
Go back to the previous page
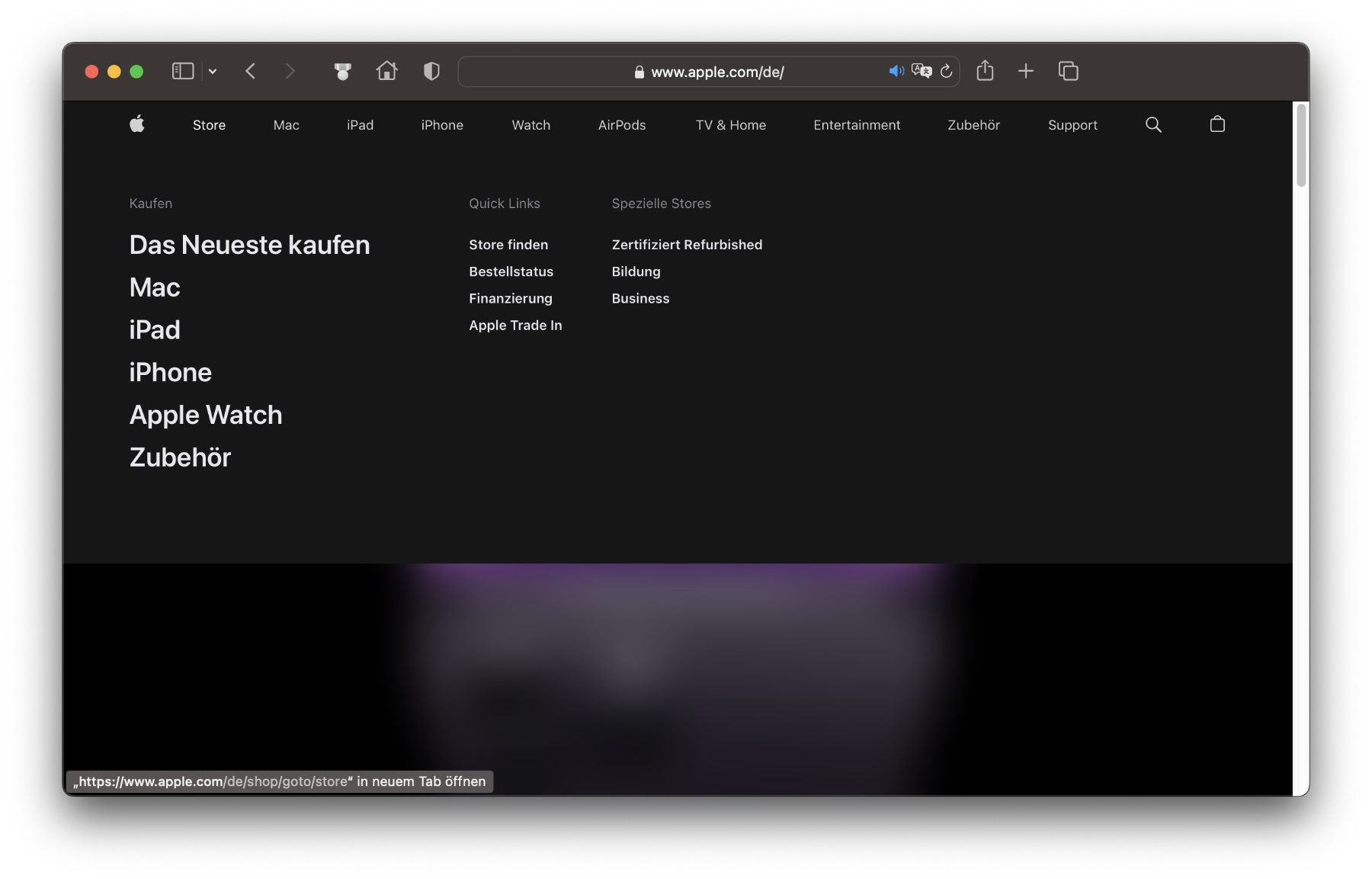pos(250,71)
